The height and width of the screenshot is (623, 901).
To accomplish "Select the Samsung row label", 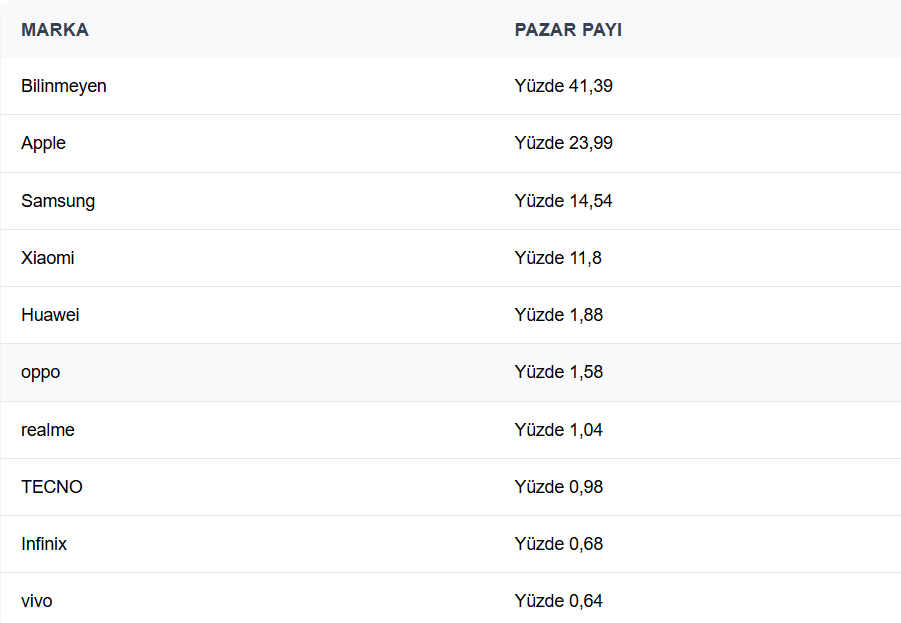I will coord(58,201).
